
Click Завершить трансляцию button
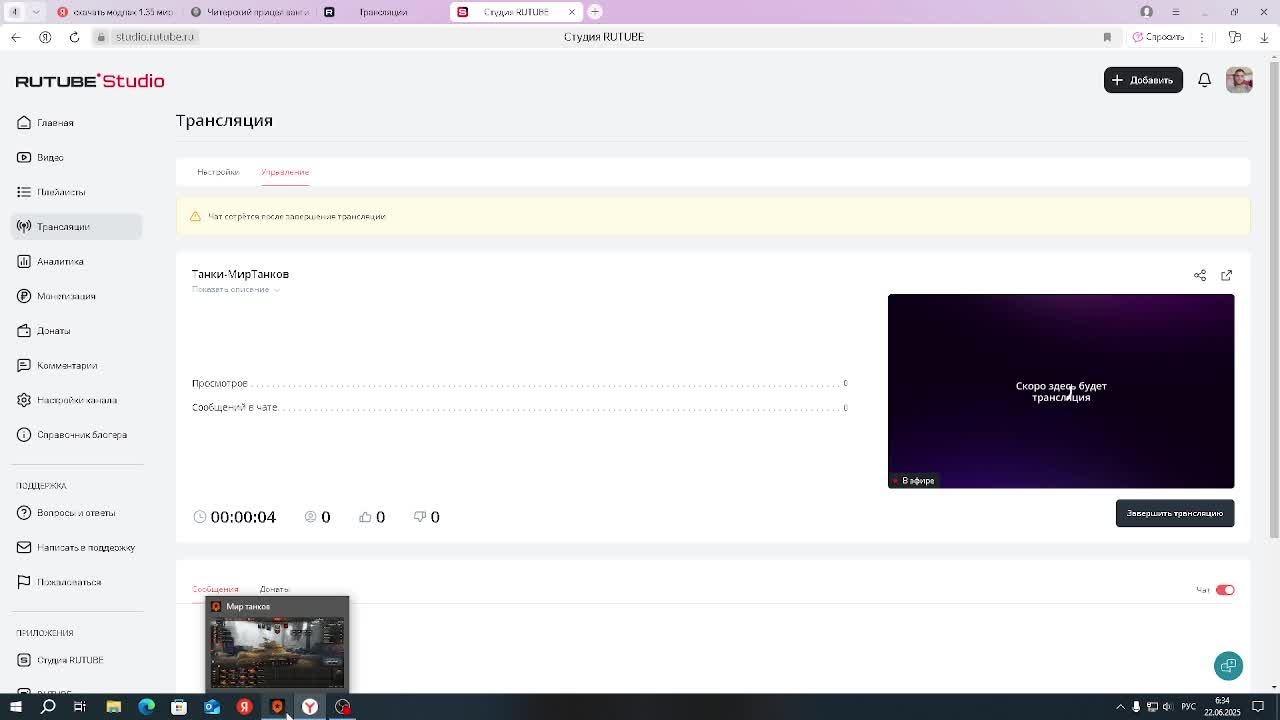[x=1175, y=513]
